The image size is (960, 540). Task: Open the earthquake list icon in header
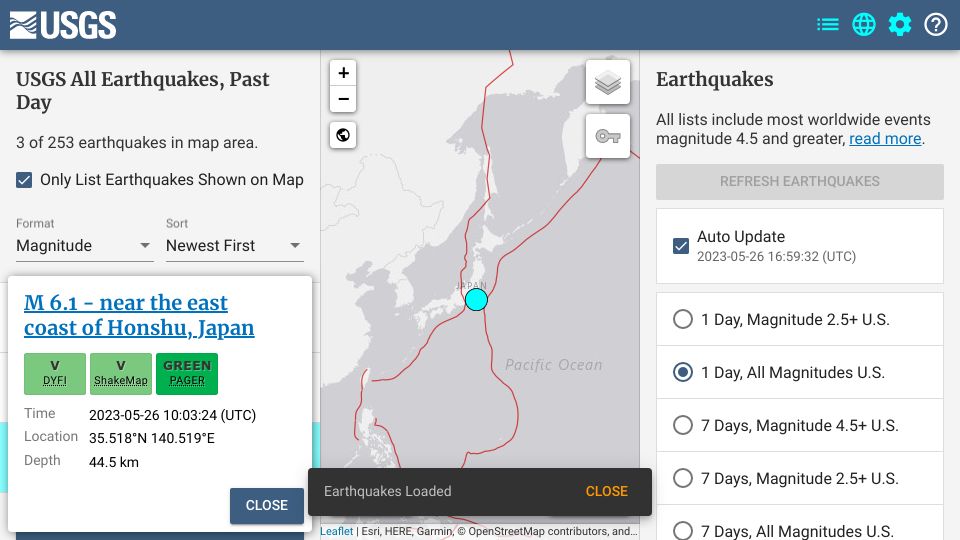pyautogui.click(x=828, y=24)
